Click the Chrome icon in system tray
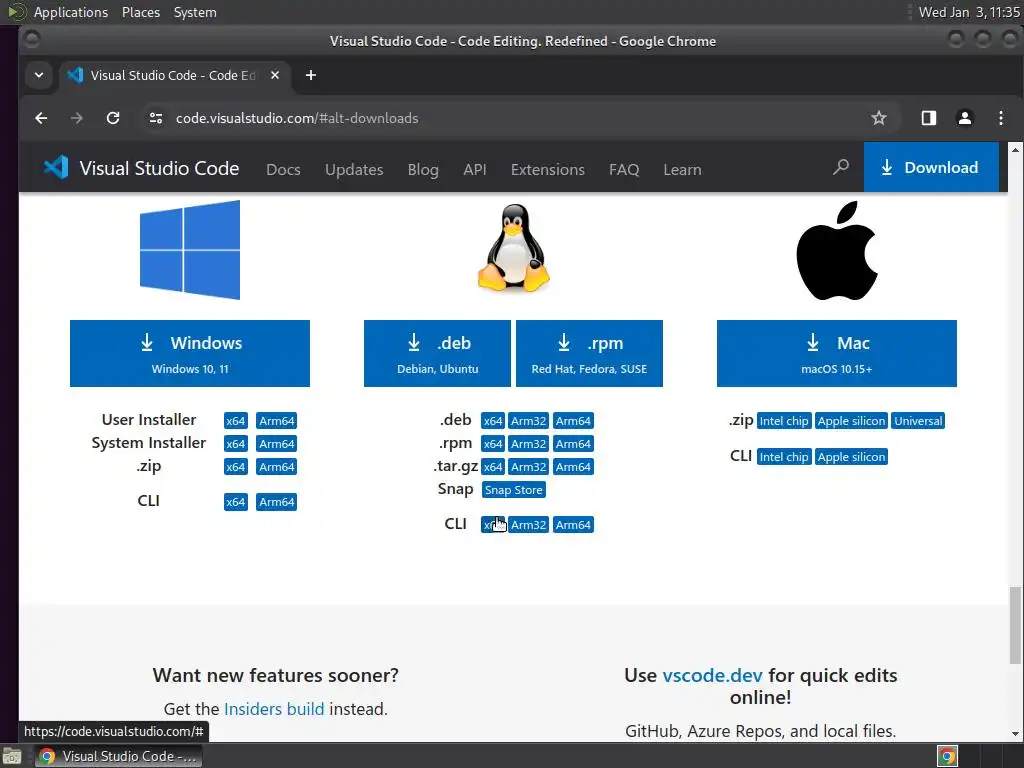 (948, 756)
